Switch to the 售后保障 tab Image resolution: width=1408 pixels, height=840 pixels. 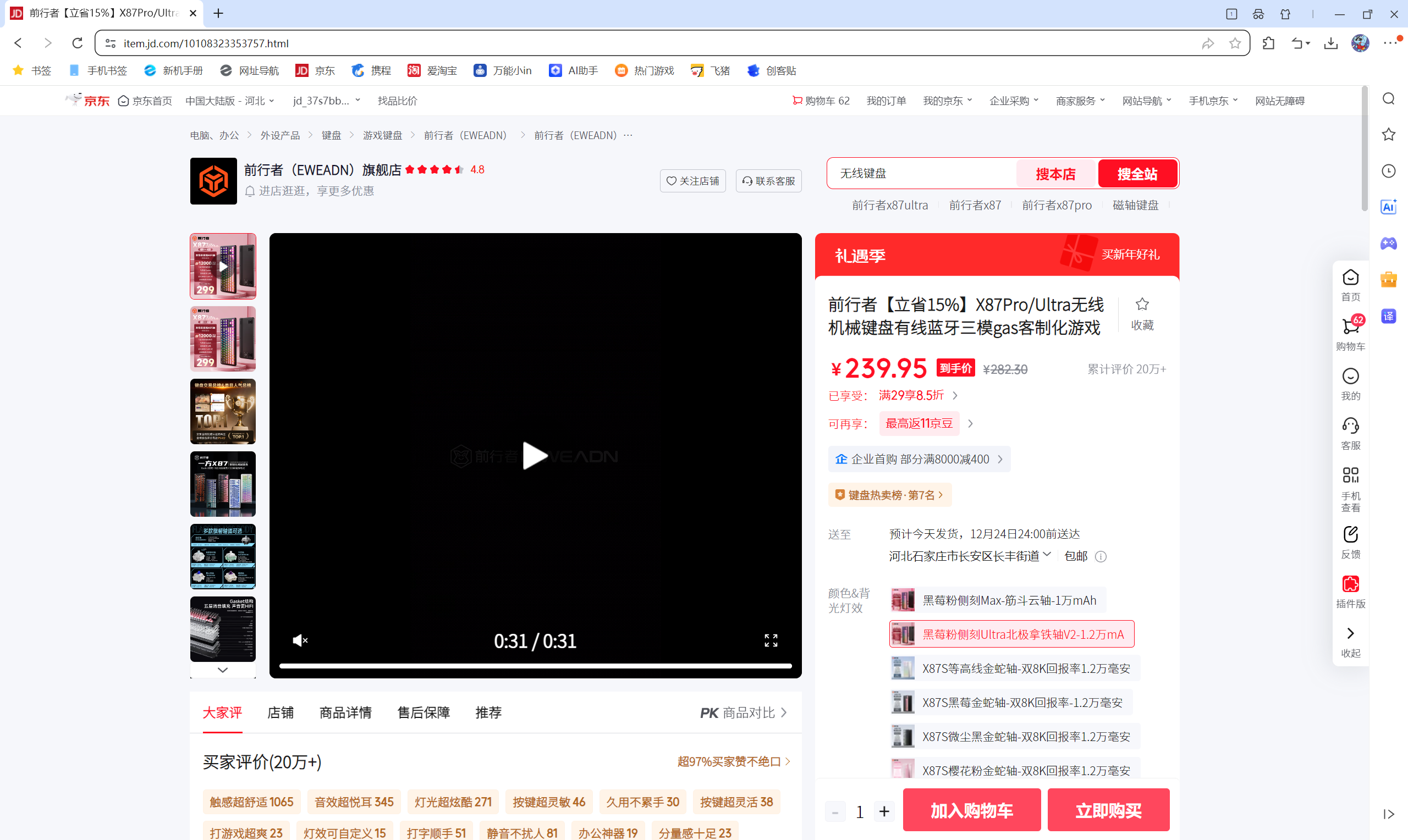[423, 712]
